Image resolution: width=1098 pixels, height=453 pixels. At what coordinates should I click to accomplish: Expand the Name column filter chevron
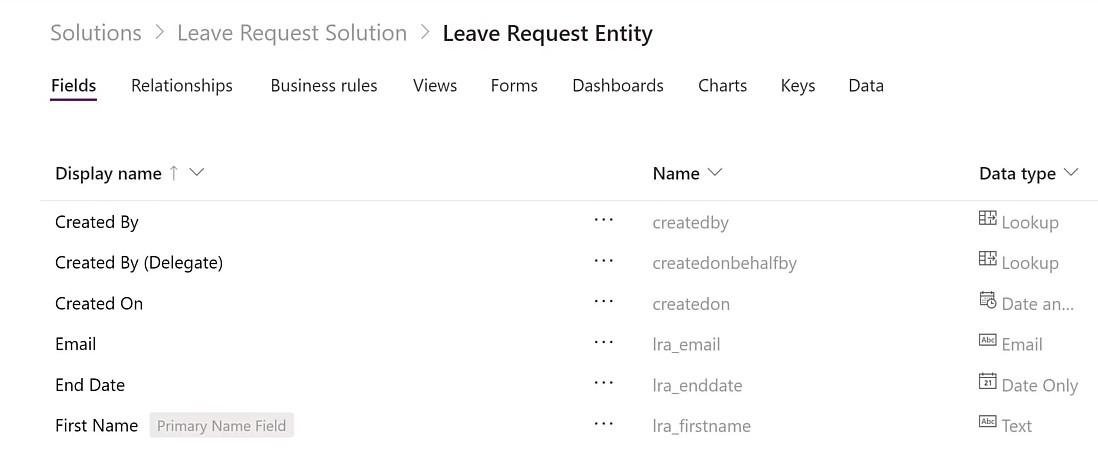tap(715, 173)
